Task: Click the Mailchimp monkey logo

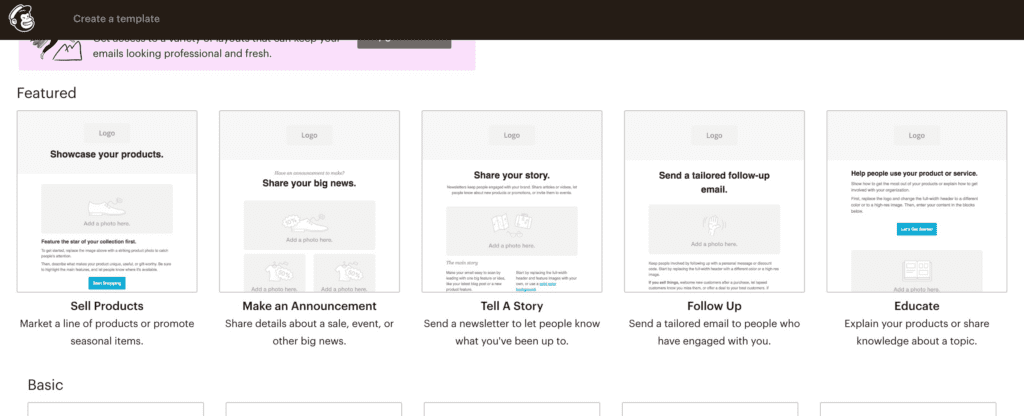Action: click(22, 18)
